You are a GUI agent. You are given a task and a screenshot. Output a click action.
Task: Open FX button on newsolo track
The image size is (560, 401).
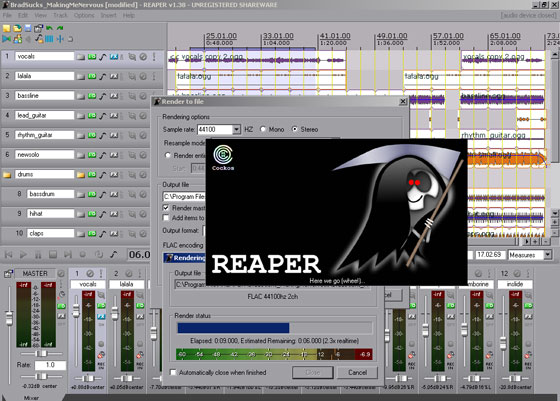click(x=114, y=155)
